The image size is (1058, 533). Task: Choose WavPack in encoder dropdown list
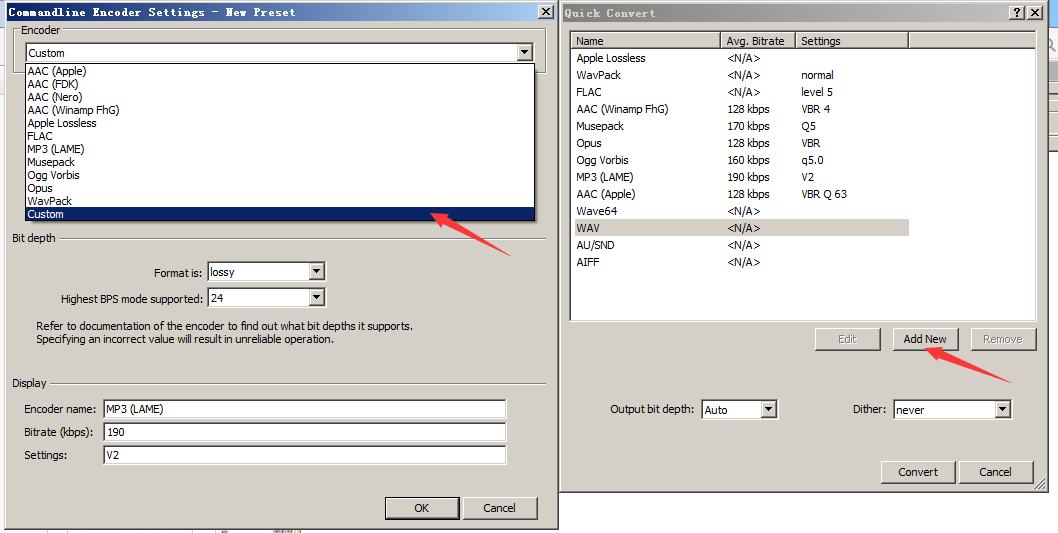point(280,201)
